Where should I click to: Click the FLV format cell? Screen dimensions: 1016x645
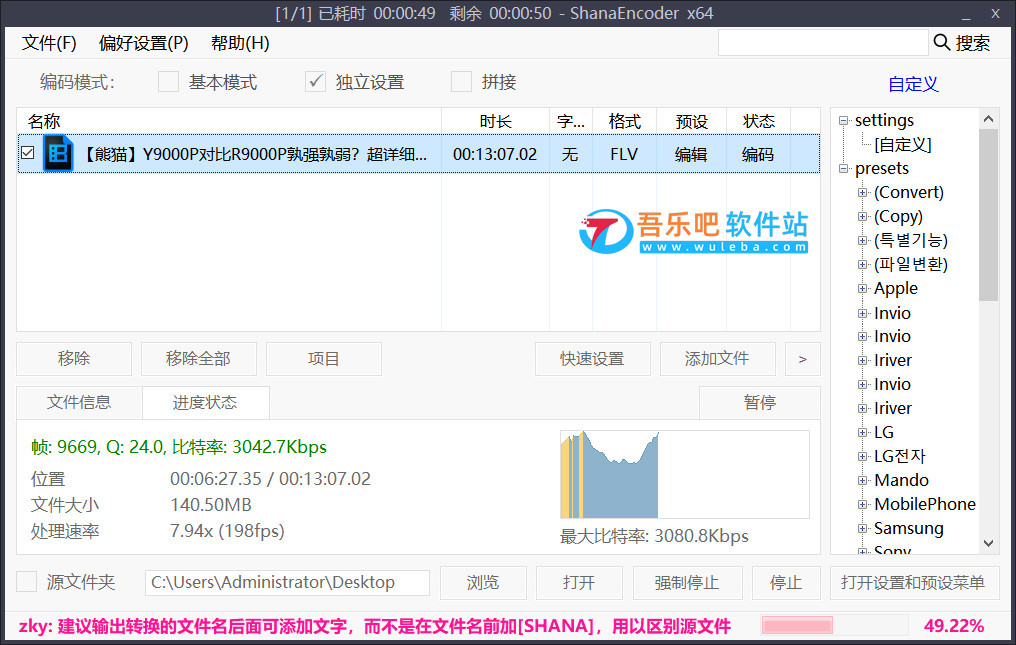[624, 154]
